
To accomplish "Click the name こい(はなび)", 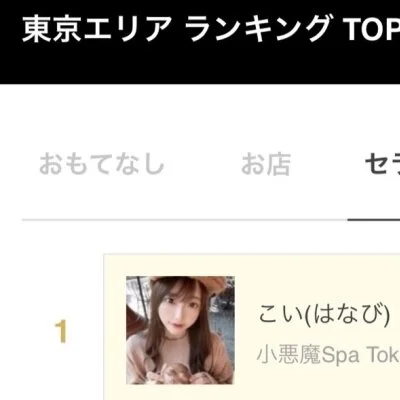I will pyautogui.click(x=324, y=314).
